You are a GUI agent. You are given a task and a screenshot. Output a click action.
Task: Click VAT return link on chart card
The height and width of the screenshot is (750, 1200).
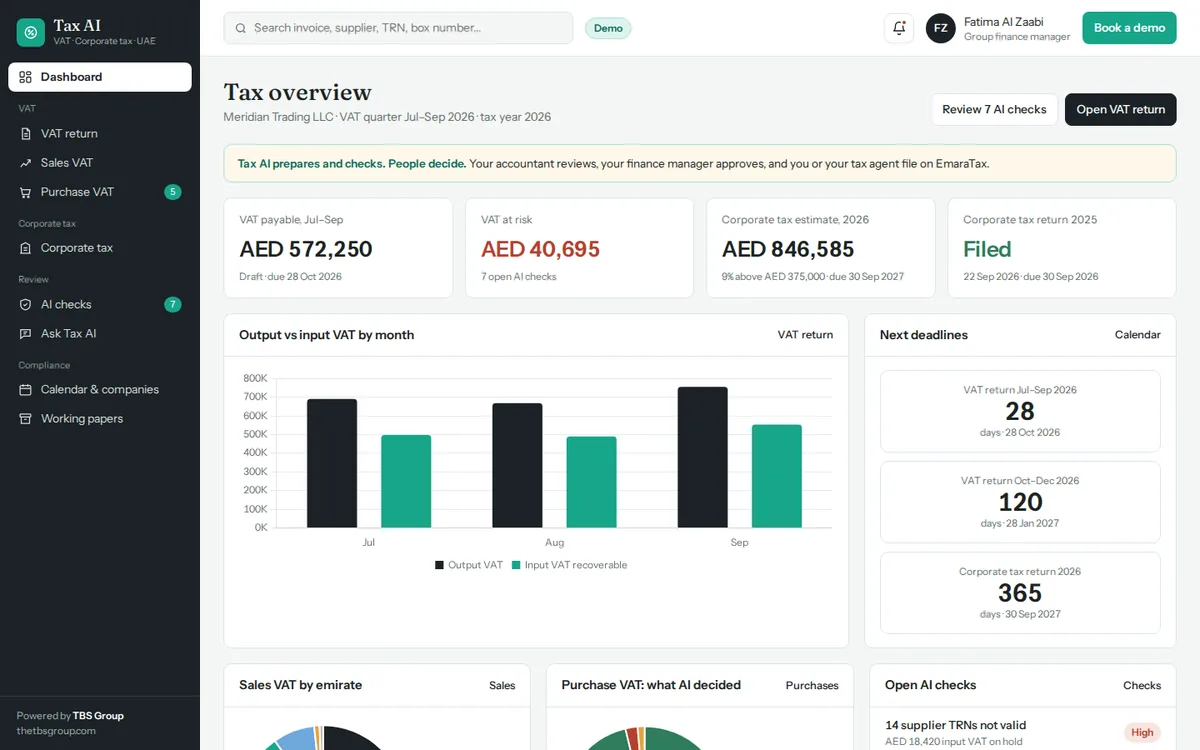(805, 335)
